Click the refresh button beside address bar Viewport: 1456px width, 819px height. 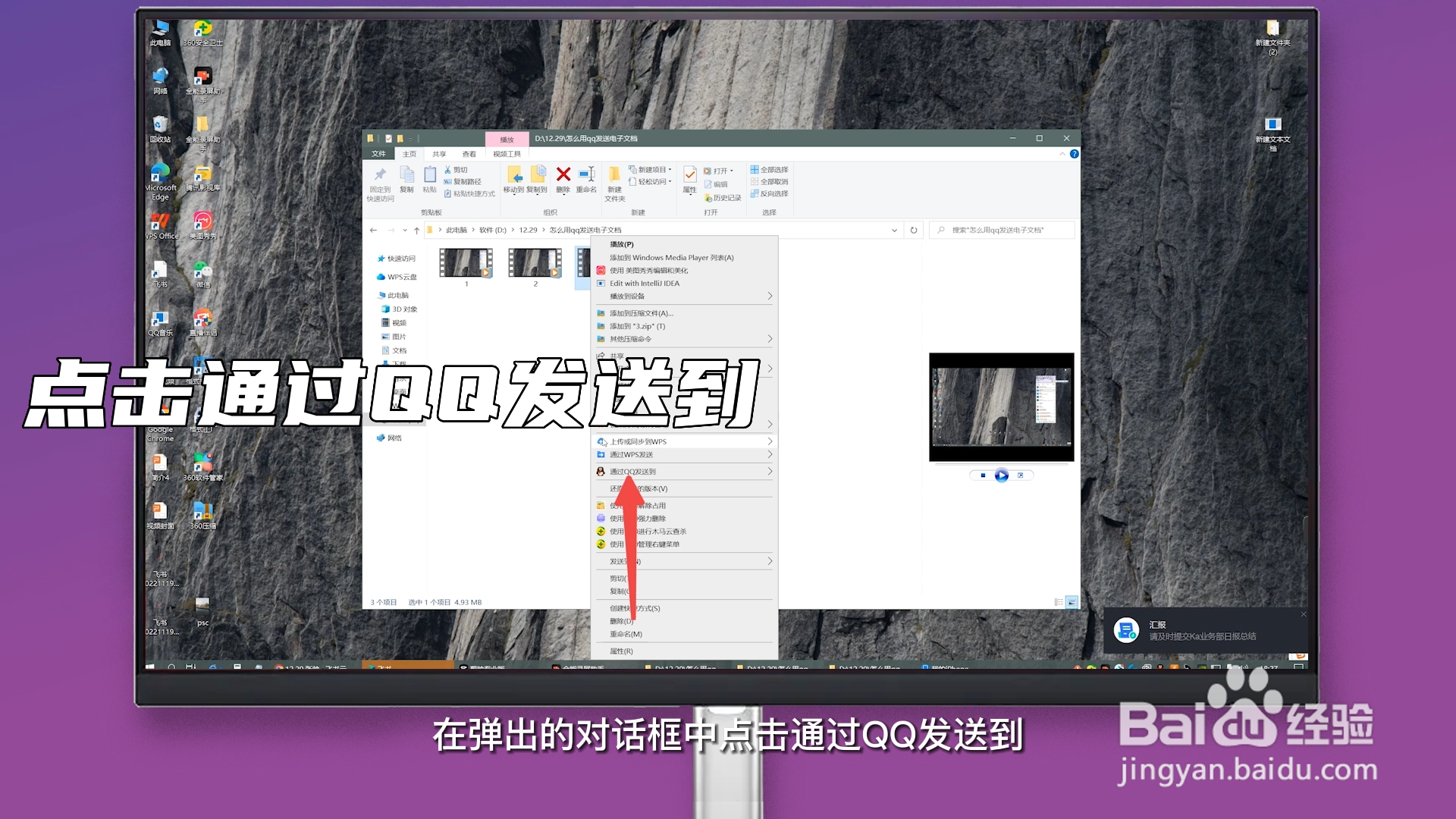pos(914,230)
